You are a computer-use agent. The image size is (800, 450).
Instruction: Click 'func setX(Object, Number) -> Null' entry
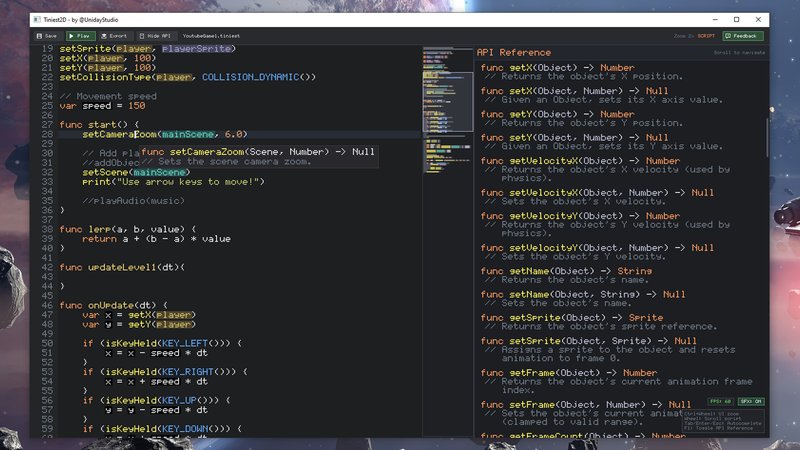[574, 91]
